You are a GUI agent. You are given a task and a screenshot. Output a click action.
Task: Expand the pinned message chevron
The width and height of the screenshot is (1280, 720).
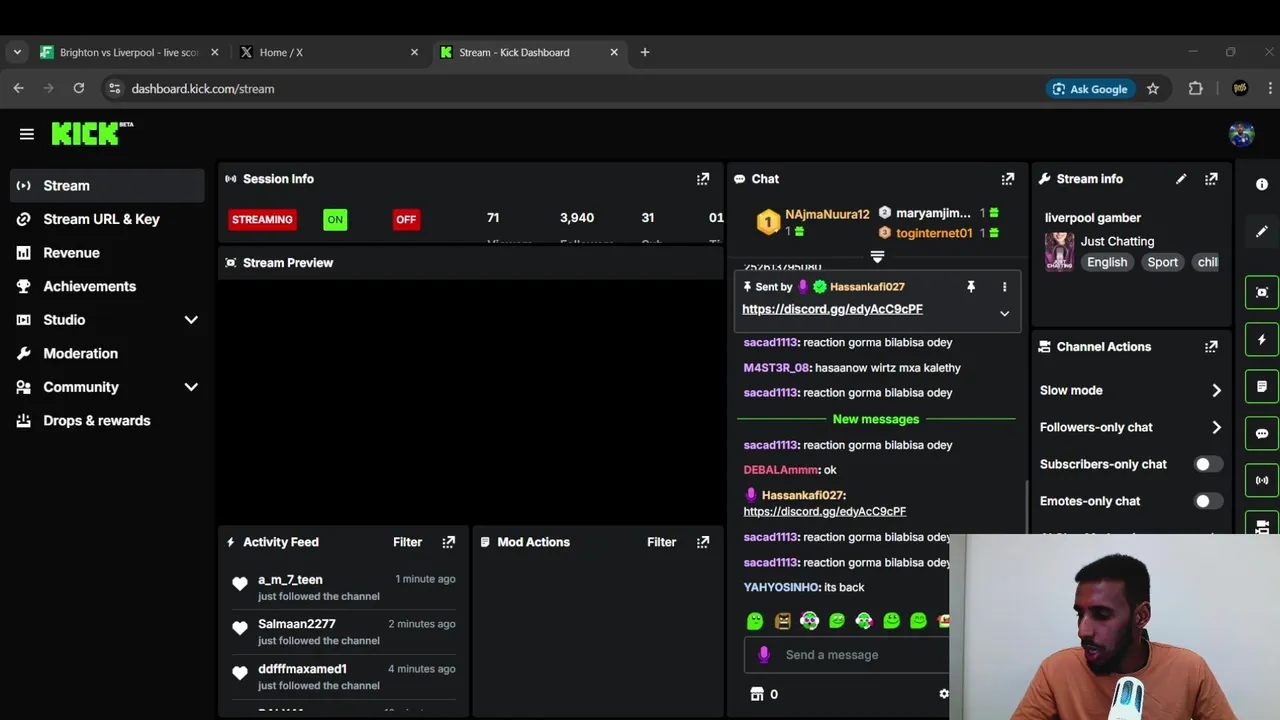(x=1004, y=313)
